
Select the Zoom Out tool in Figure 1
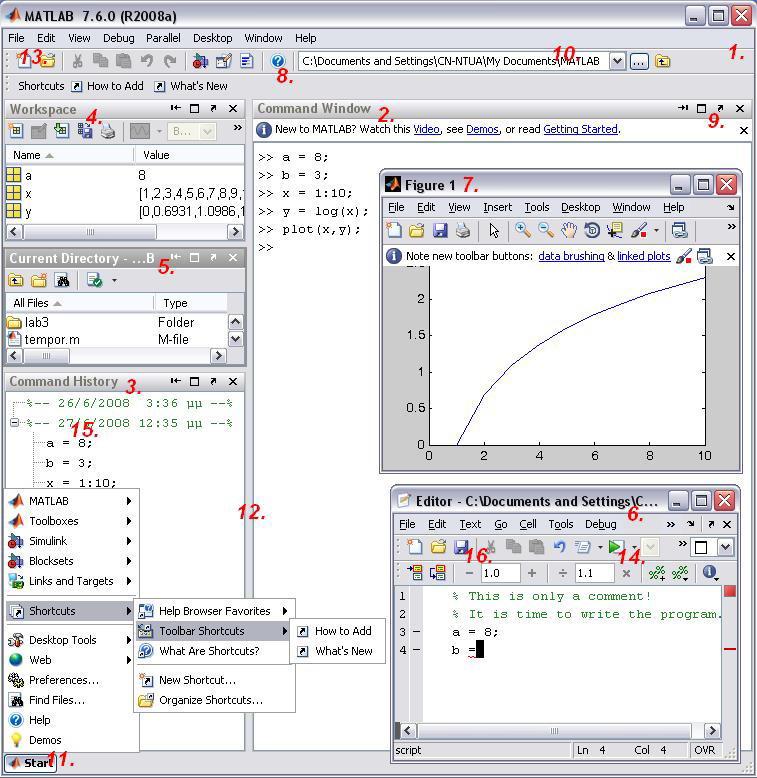546,230
